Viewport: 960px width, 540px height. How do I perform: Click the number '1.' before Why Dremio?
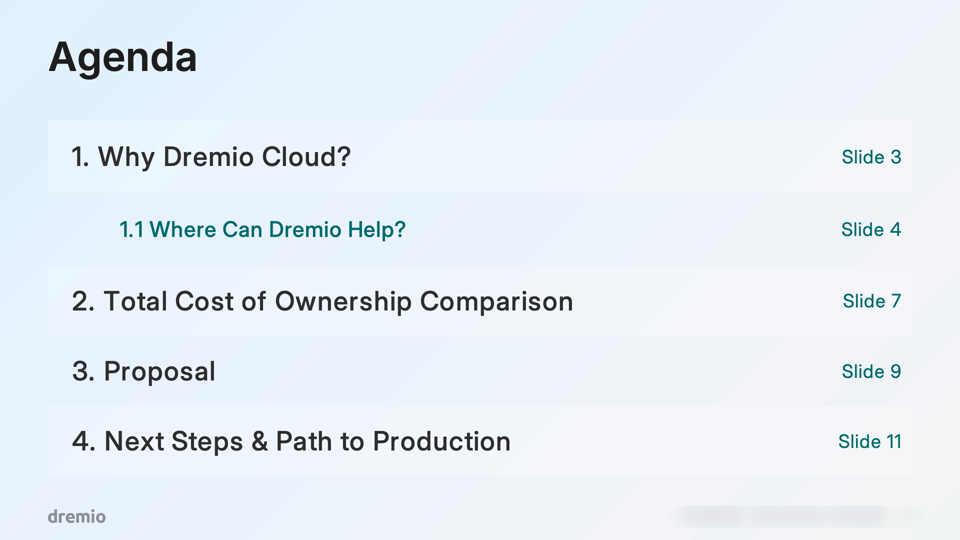(80, 157)
